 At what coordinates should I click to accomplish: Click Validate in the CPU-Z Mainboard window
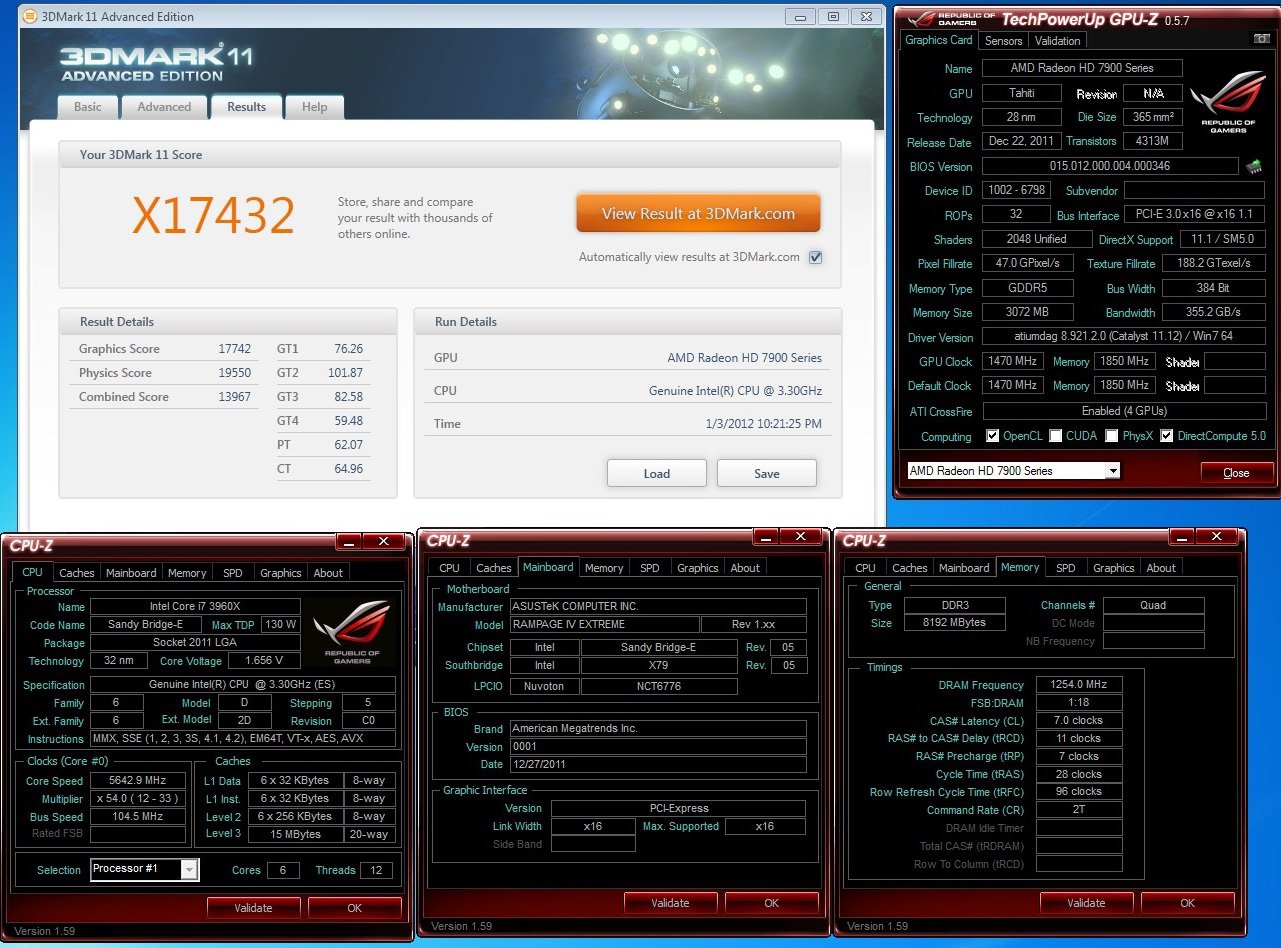click(670, 903)
